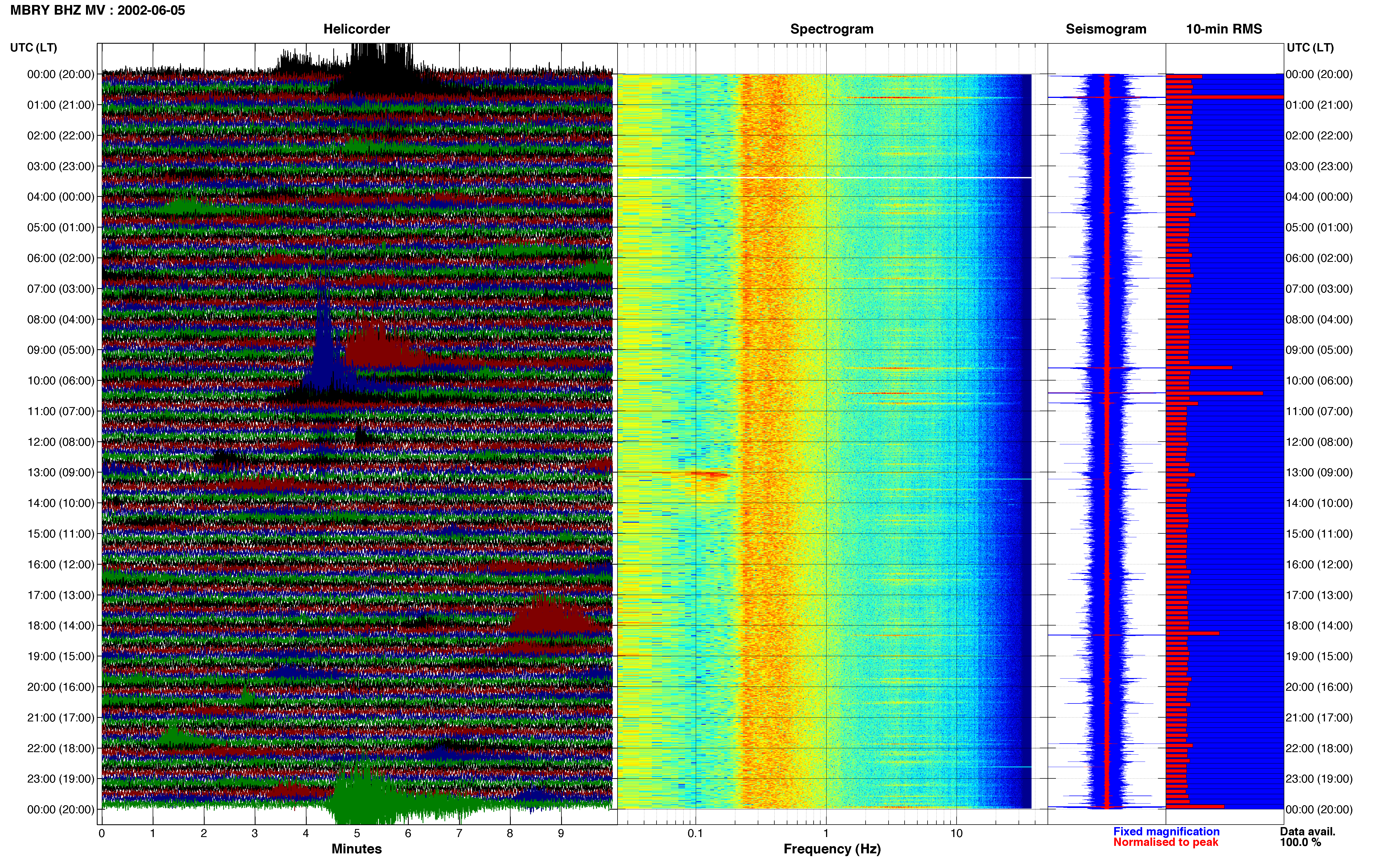Click the "0.1" tick on the frequency axis
This screenshot has height=868, width=1388.
pos(695,833)
